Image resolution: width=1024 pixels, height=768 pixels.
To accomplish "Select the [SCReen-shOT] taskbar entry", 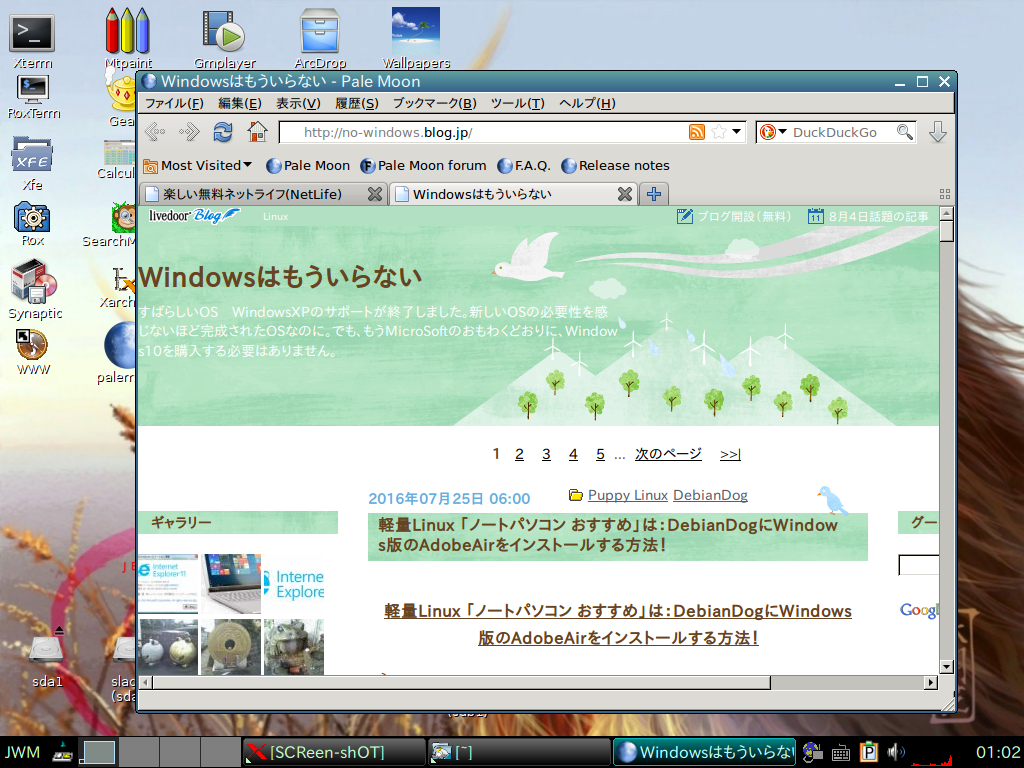I will tap(333, 752).
